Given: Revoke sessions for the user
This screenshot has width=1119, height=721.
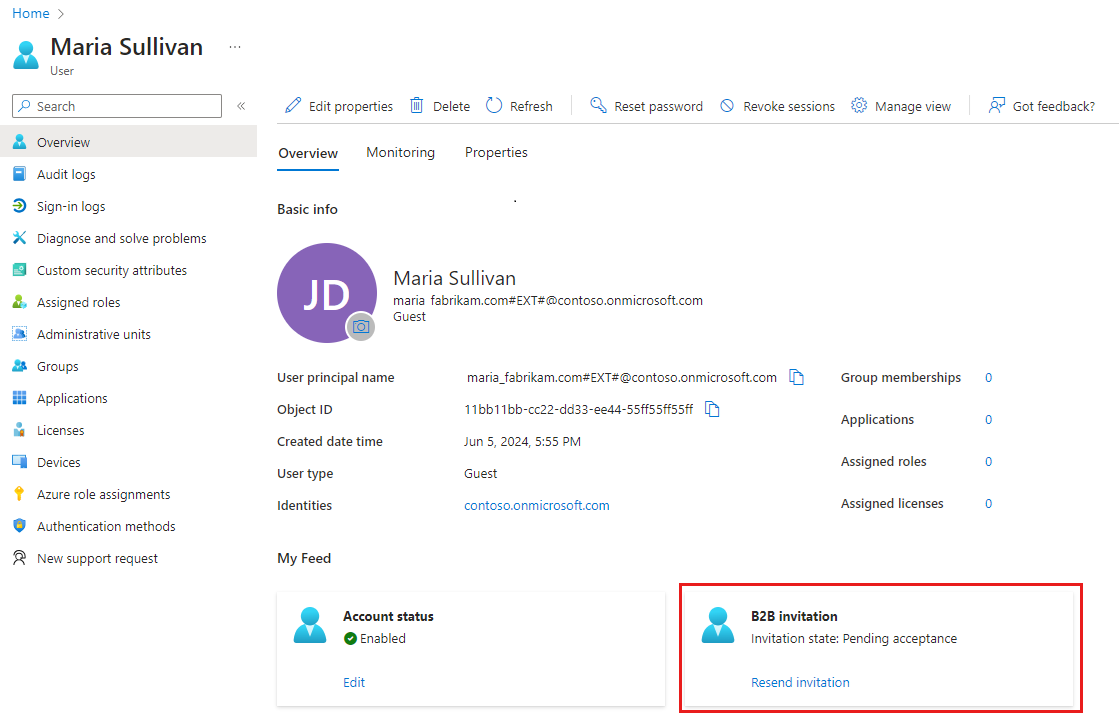Looking at the screenshot, I should point(777,106).
